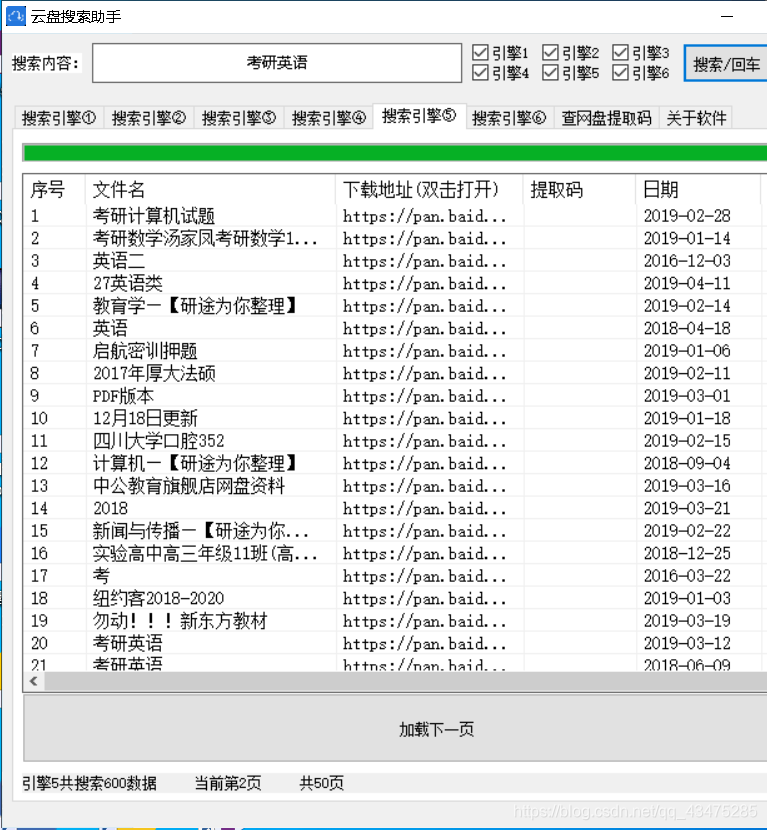Screen dimensions: 767x830
Task: Click the status text 当前第2页
Action: pos(228,783)
